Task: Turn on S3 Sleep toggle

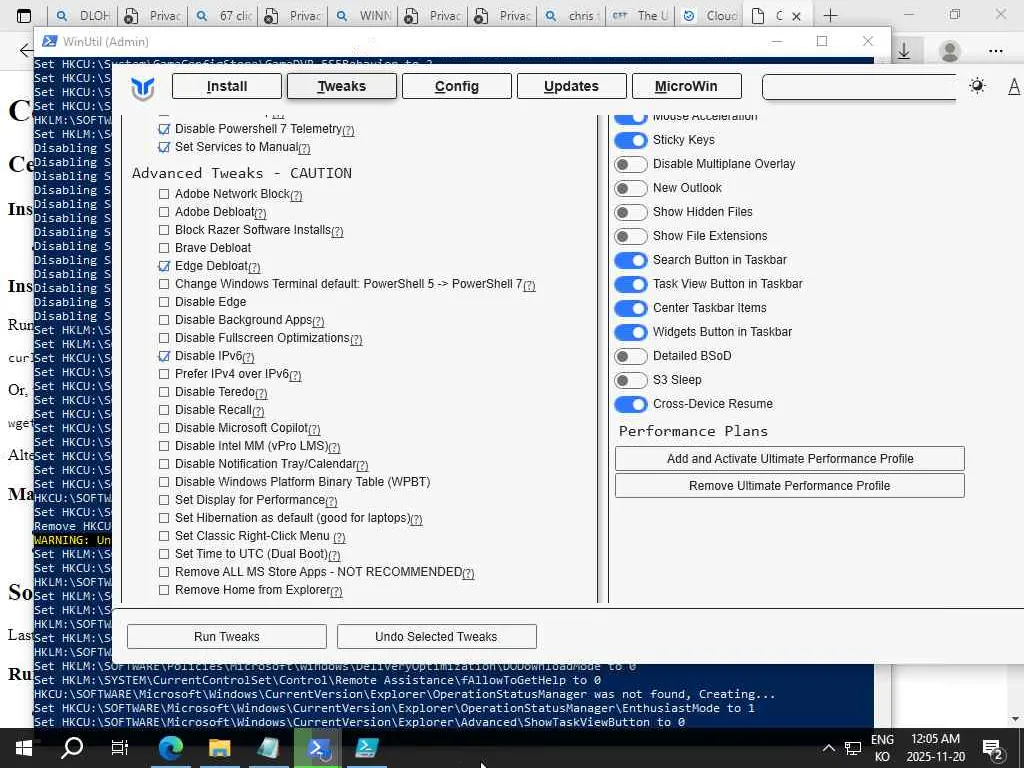Action: 631,380
